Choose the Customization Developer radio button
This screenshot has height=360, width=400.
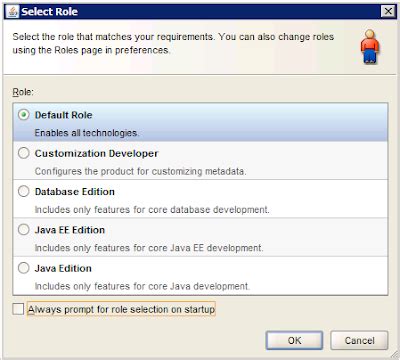click(23, 153)
